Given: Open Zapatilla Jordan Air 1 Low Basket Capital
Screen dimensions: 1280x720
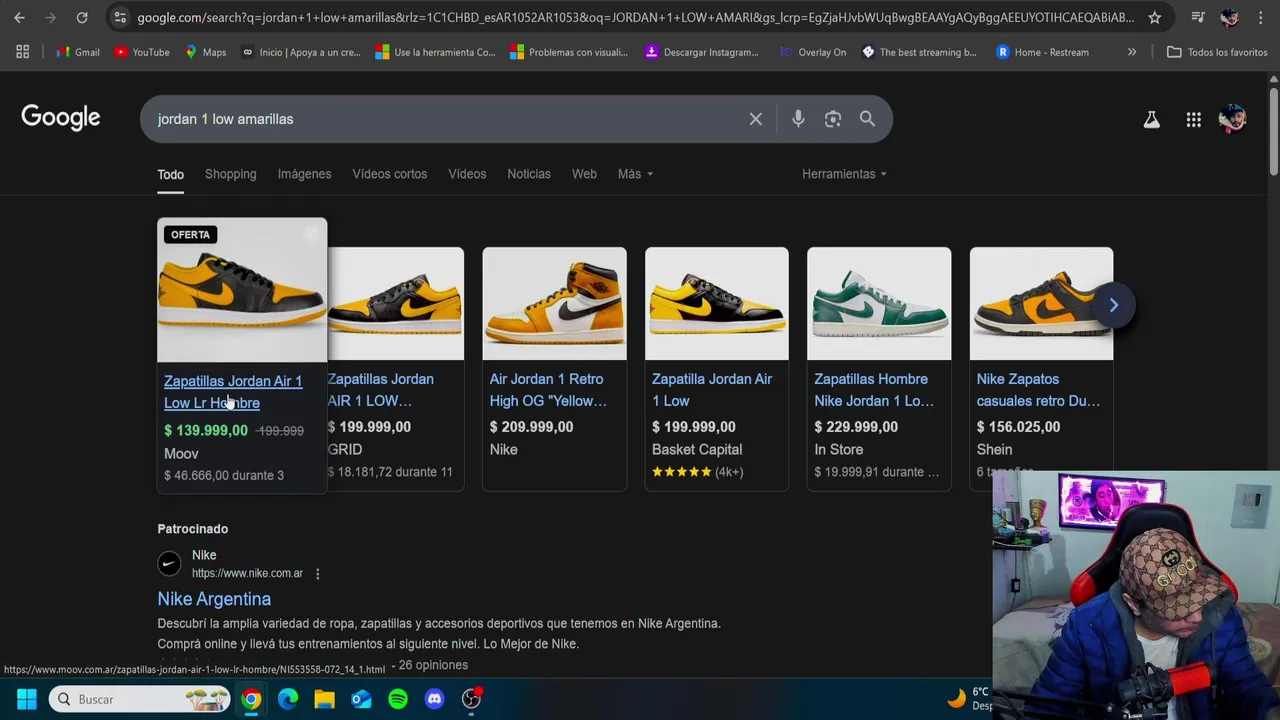Looking at the screenshot, I should (x=712, y=390).
